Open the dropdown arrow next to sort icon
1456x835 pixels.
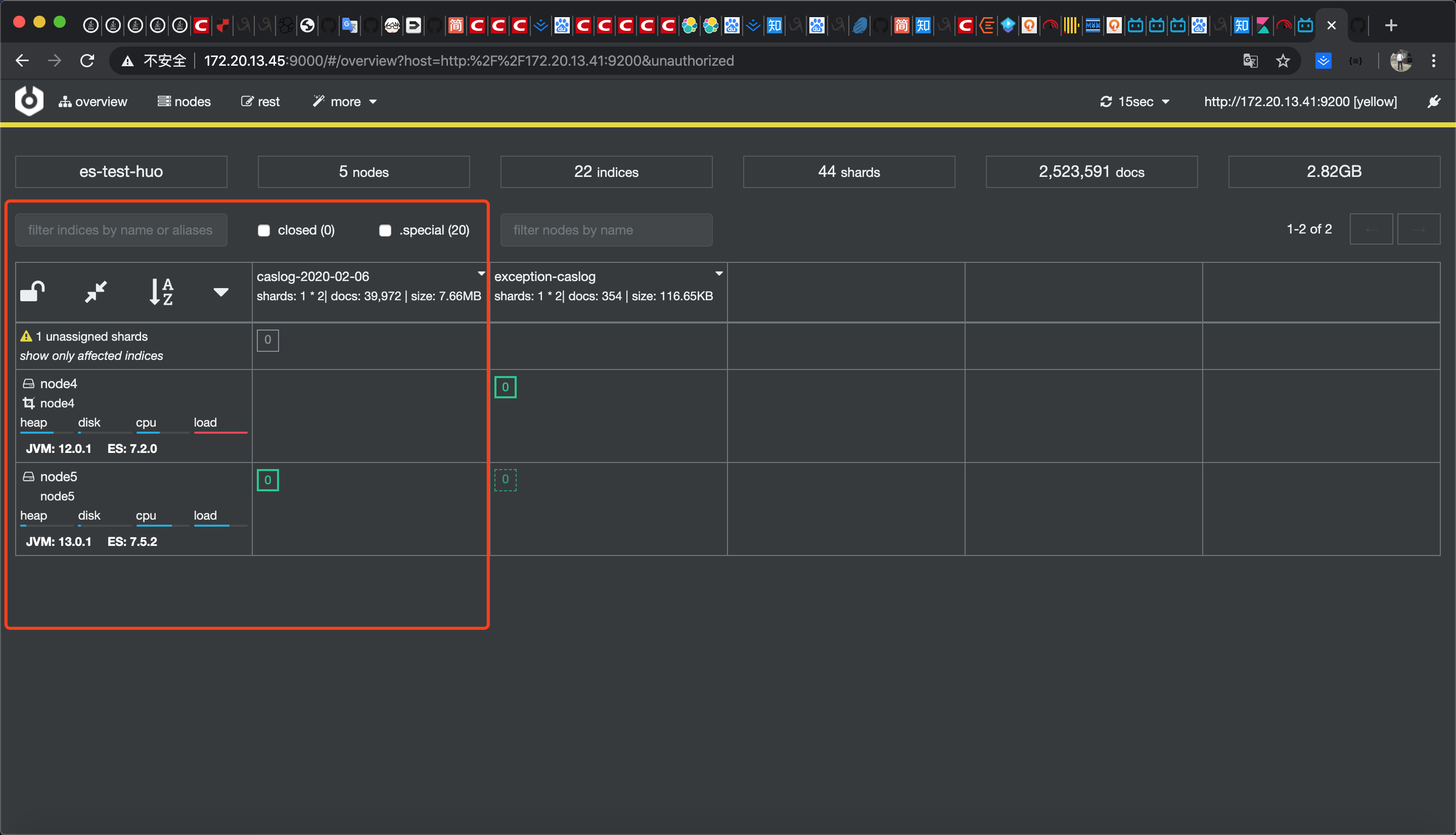click(221, 292)
